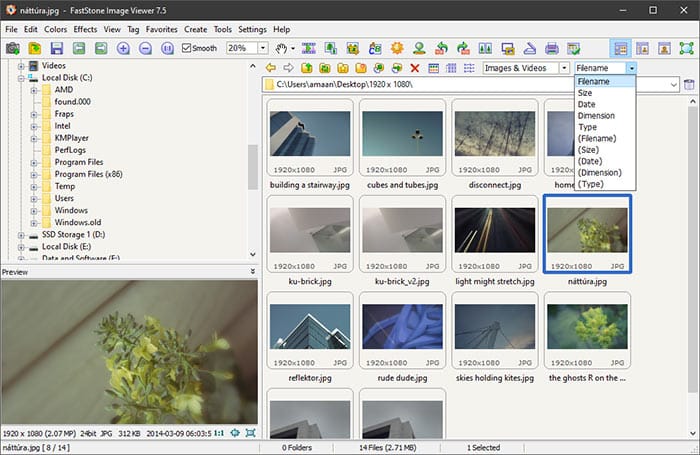This screenshot has width=700, height=455.
Task: Click the rotate left icon
Action: point(441,48)
